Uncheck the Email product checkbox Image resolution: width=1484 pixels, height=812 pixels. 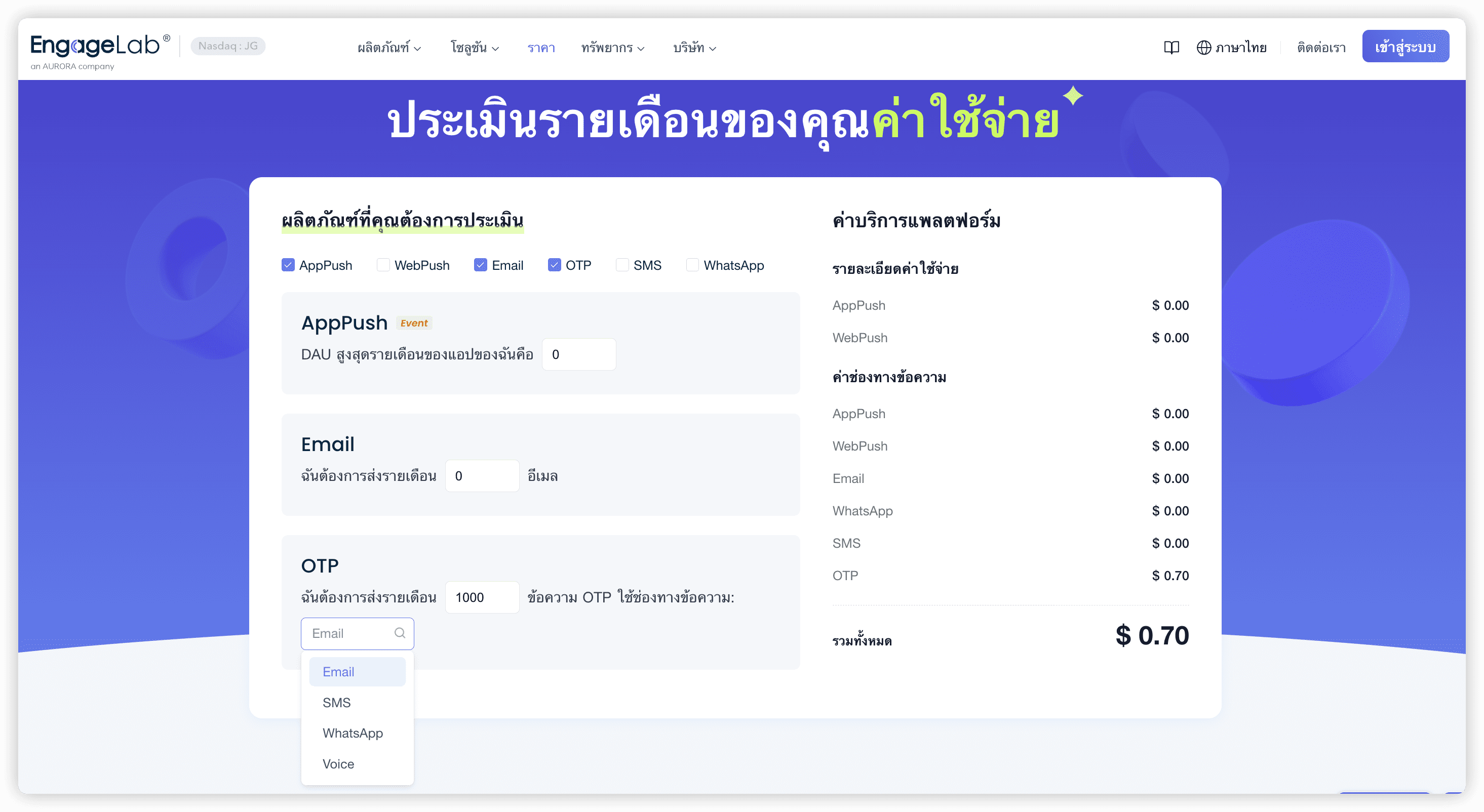tap(481, 265)
